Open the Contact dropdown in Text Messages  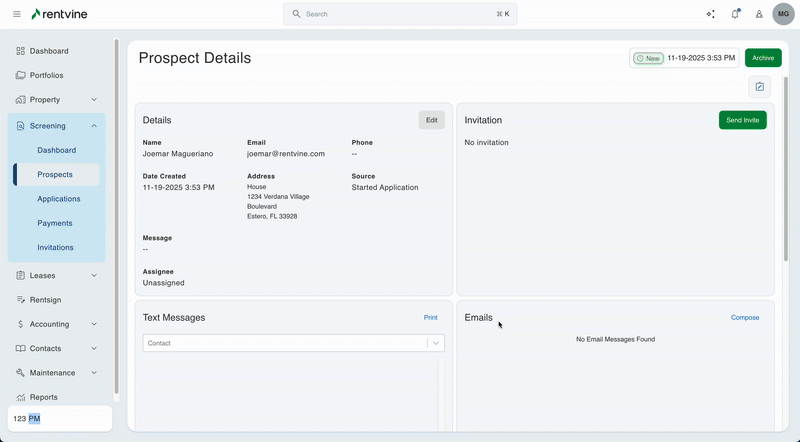[293, 343]
